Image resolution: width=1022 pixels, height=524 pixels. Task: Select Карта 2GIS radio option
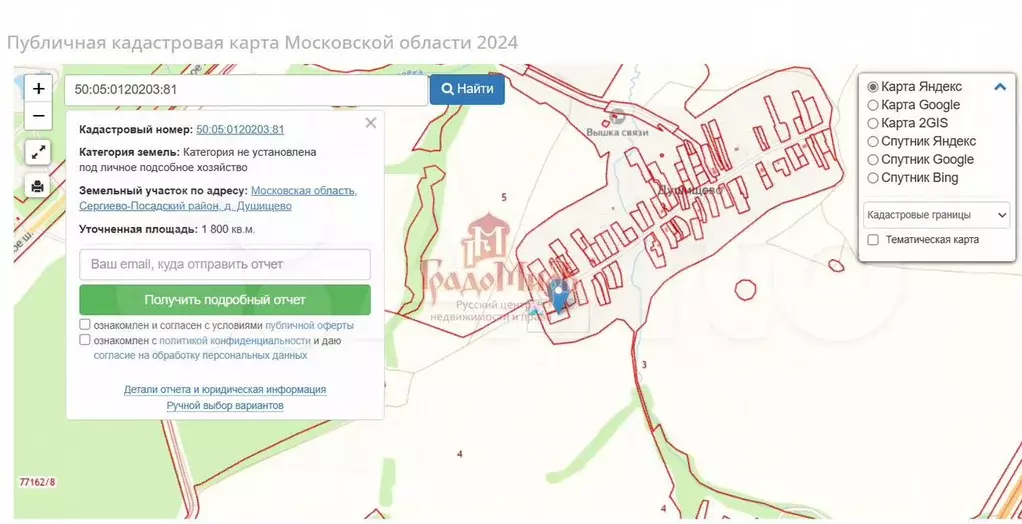(873, 123)
